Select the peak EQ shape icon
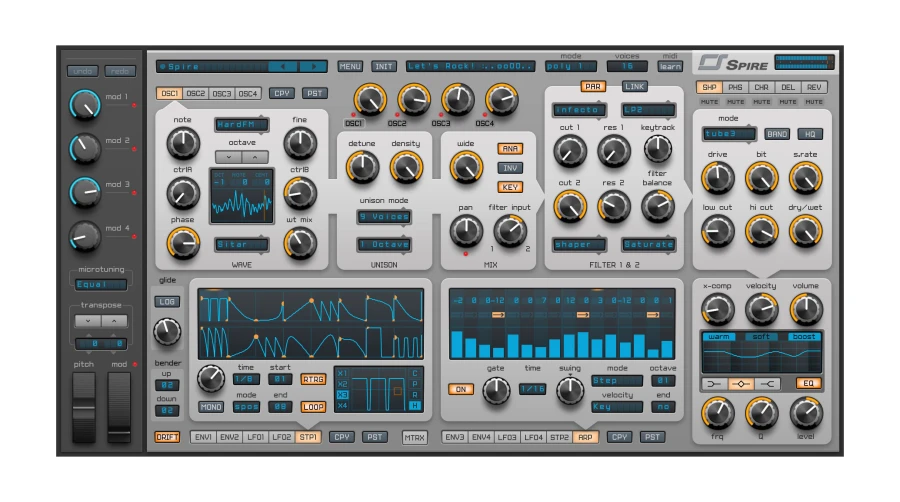900x502 pixels. point(740,383)
